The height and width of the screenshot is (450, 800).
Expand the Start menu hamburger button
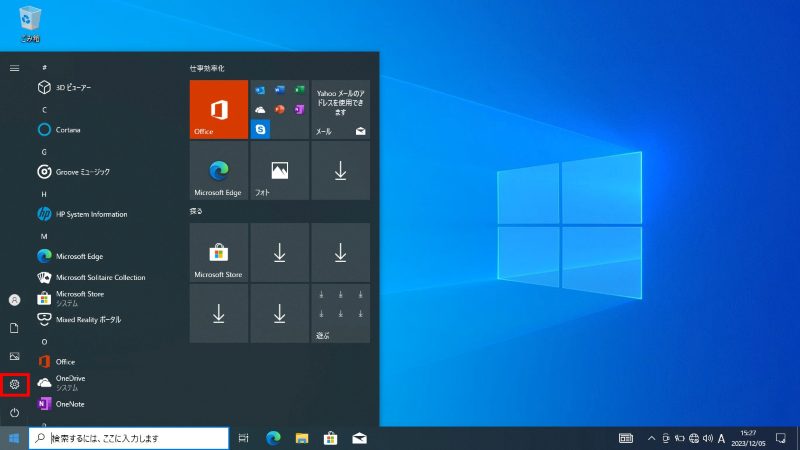pos(14,68)
